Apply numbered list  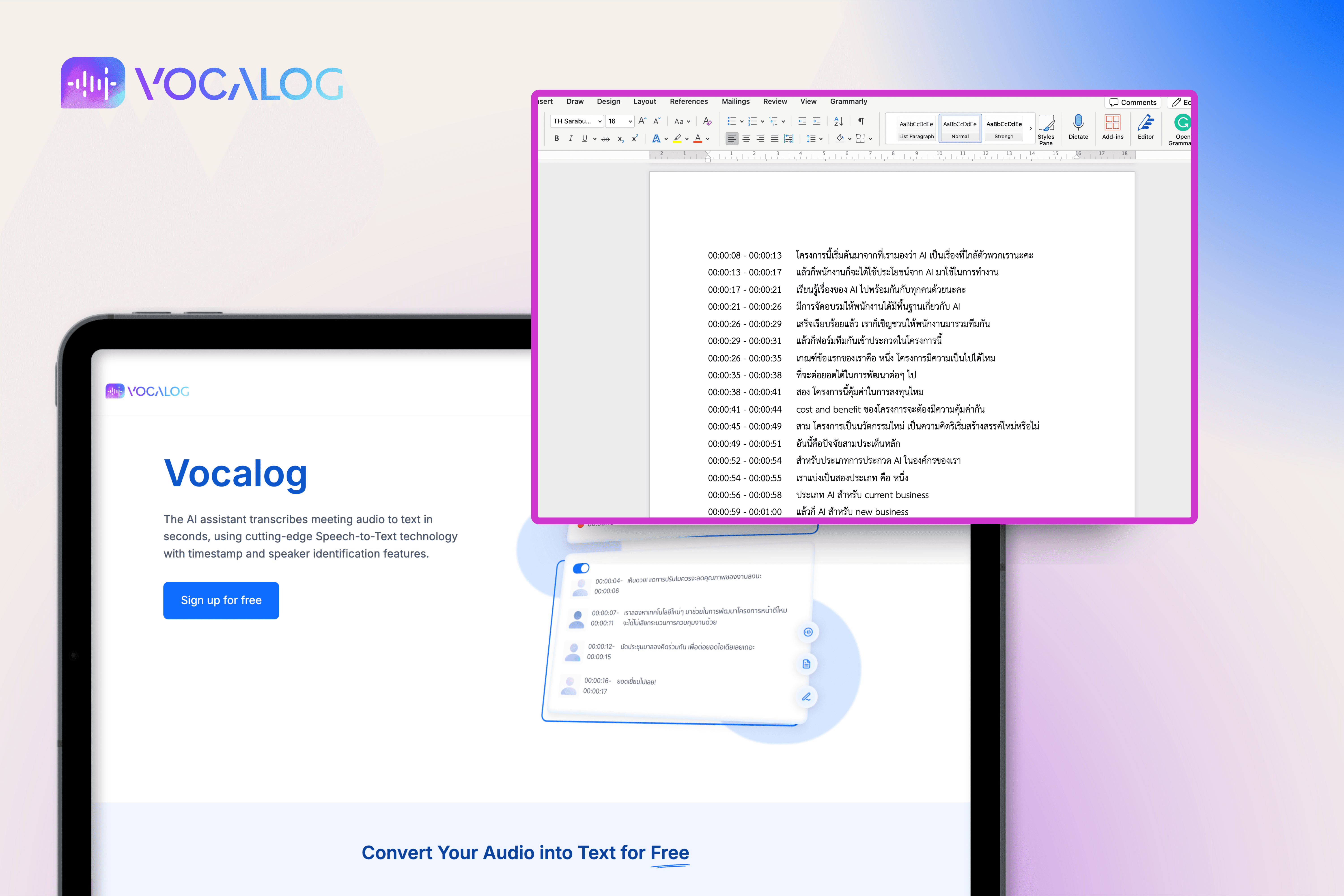tap(753, 121)
